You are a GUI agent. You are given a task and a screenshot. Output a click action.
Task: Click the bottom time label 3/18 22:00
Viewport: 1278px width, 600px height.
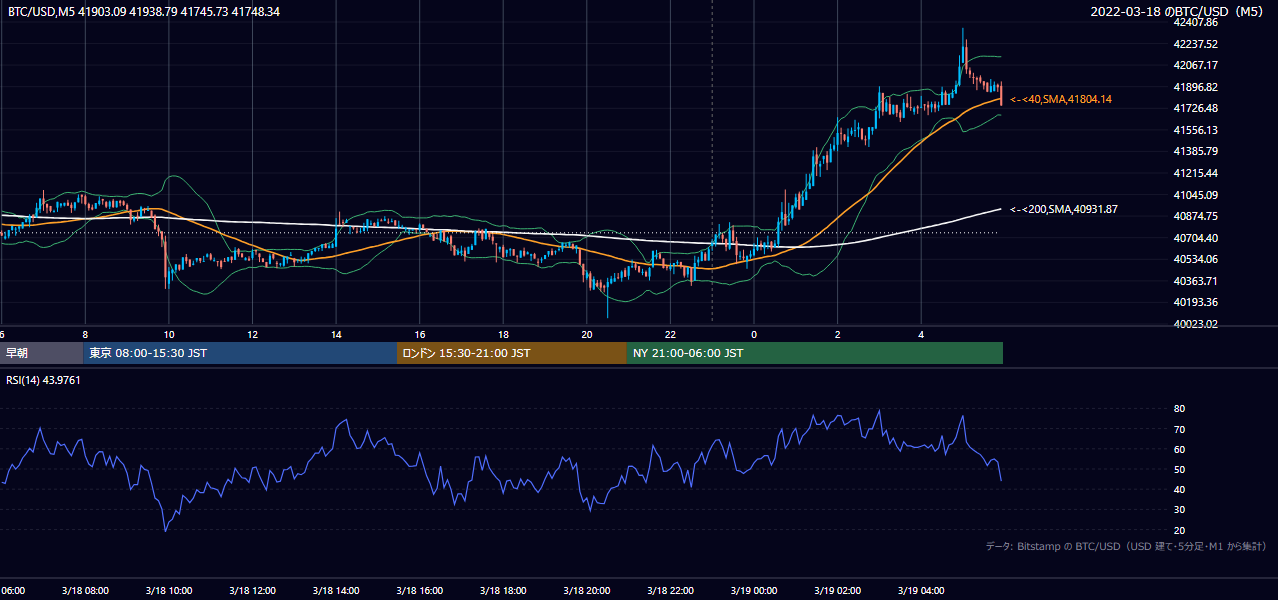(670, 590)
